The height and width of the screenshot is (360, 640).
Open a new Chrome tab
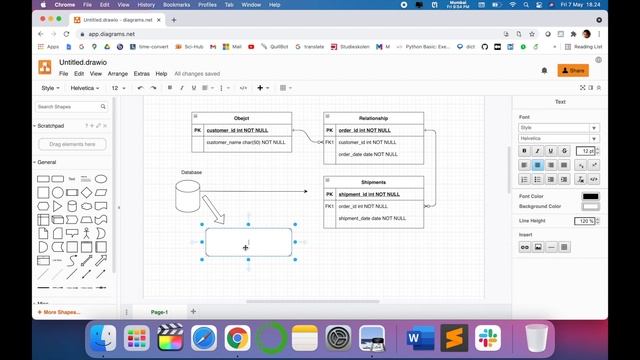click(x=174, y=20)
